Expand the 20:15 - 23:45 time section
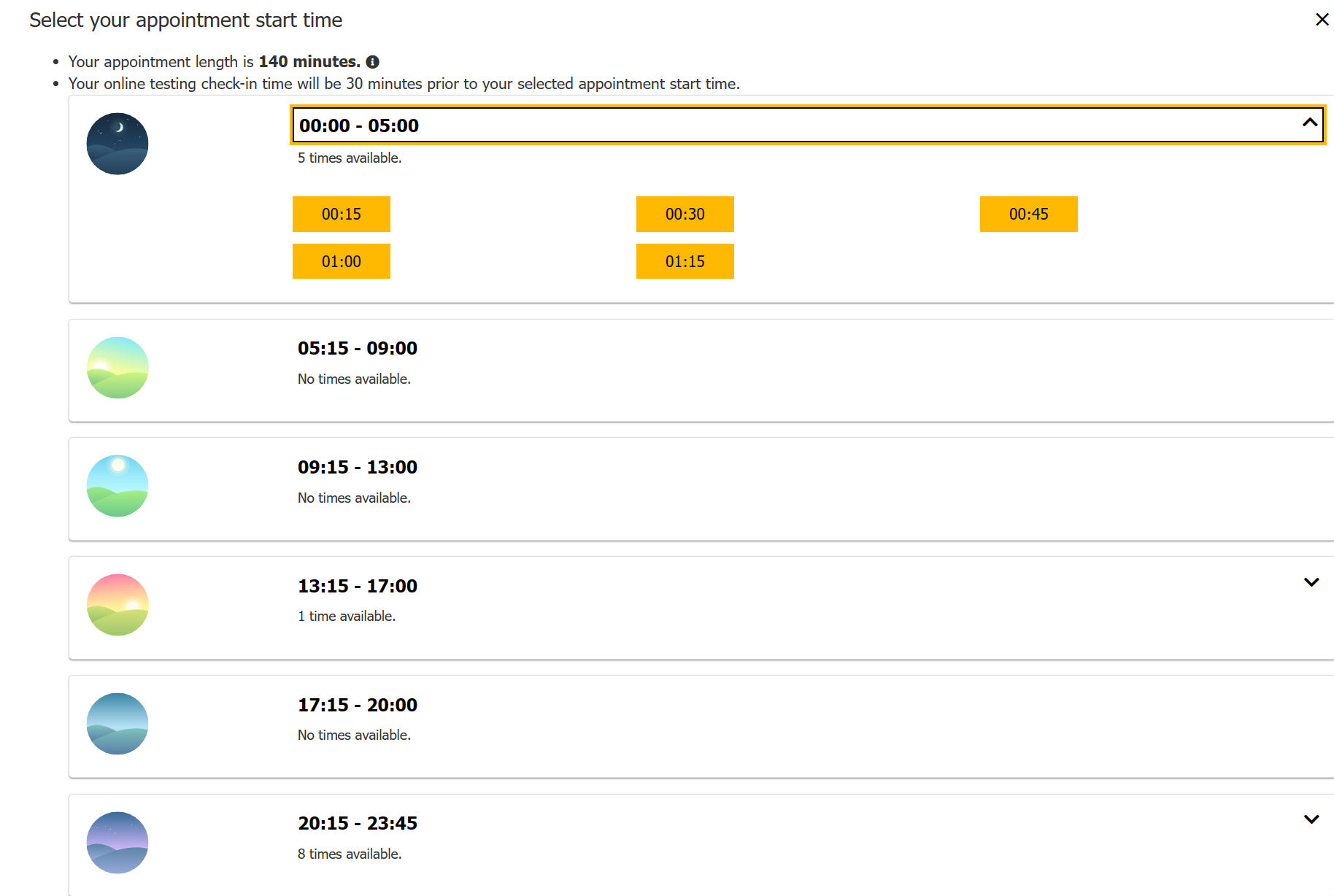Image resolution: width=1334 pixels, height=896 pixels. click(1311, 819)
